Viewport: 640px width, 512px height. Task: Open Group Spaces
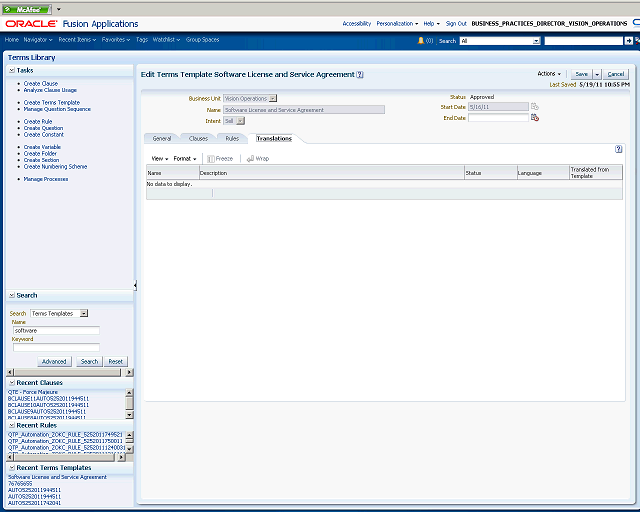coord(202,40)
